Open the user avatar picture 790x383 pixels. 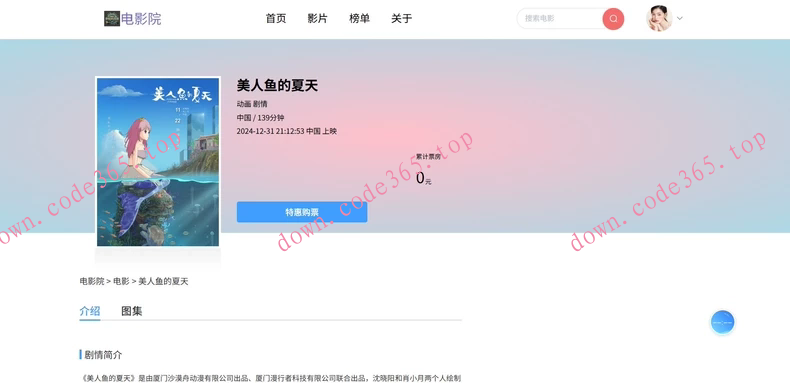coord(659,19)
